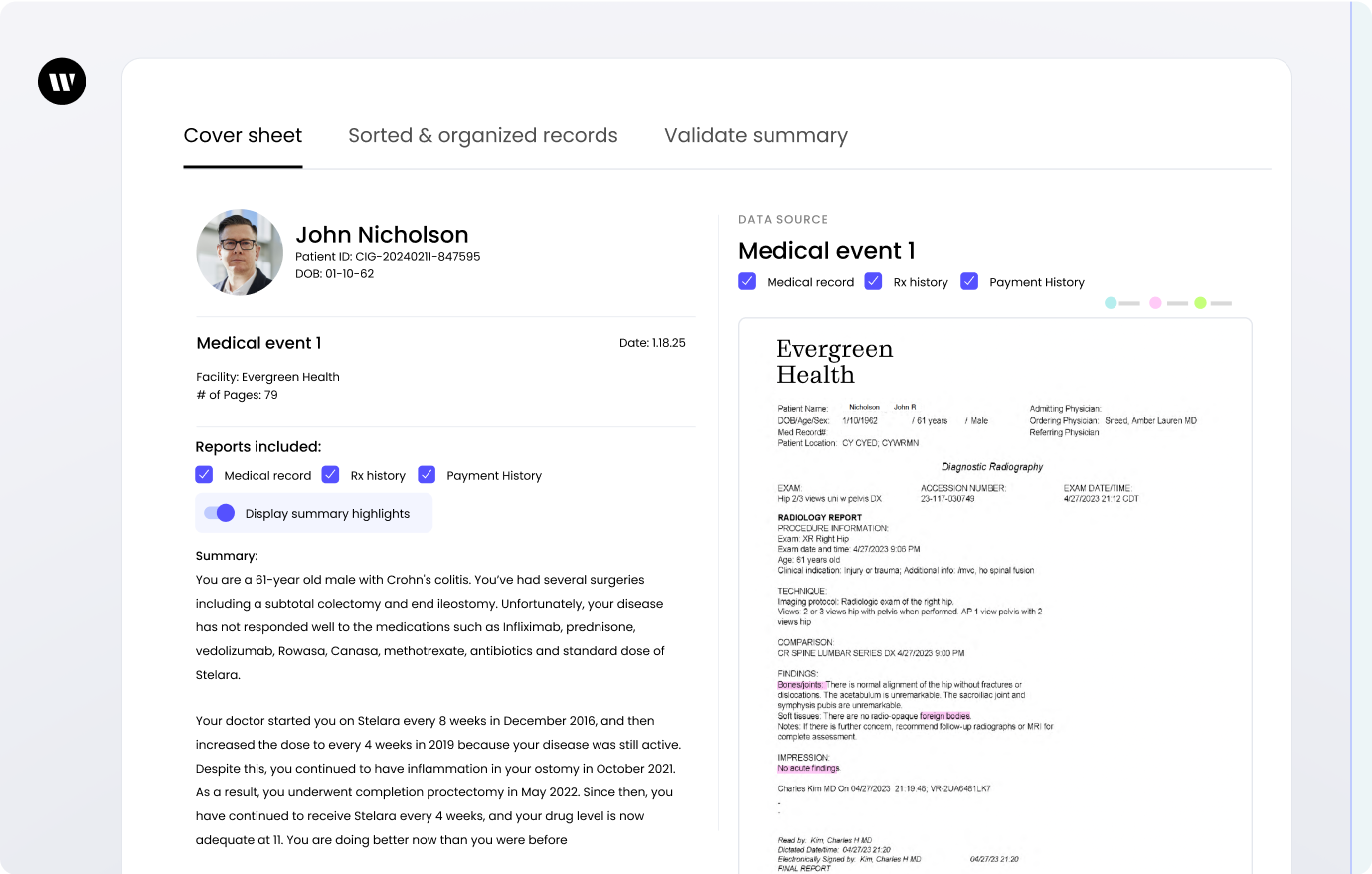This screenshot has width=1372, height=874.
Task: Click the cyan highlight color dot
Action: pyautogui.click(x=1111, y=303)
